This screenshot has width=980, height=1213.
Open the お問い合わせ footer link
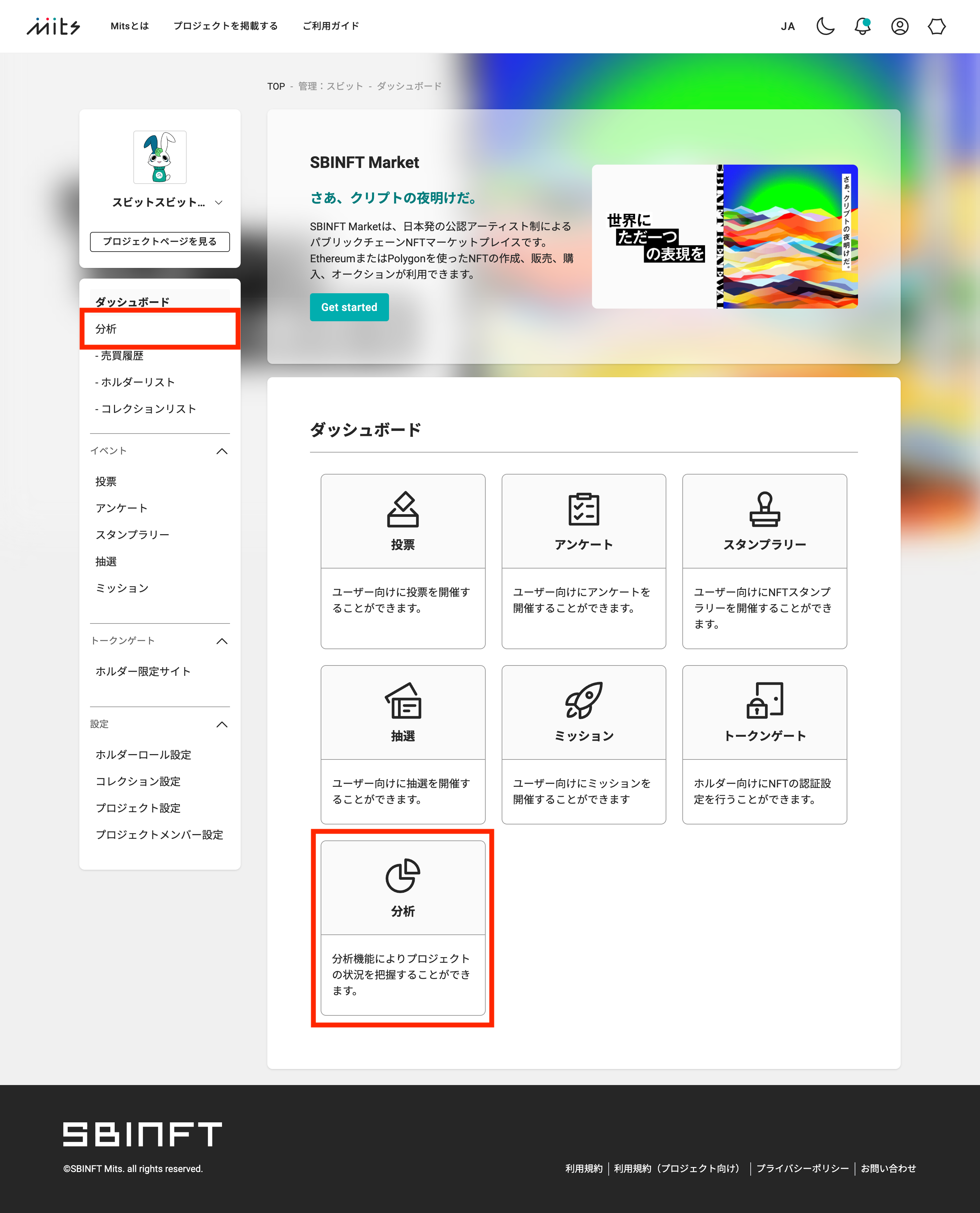point(888,1168)
